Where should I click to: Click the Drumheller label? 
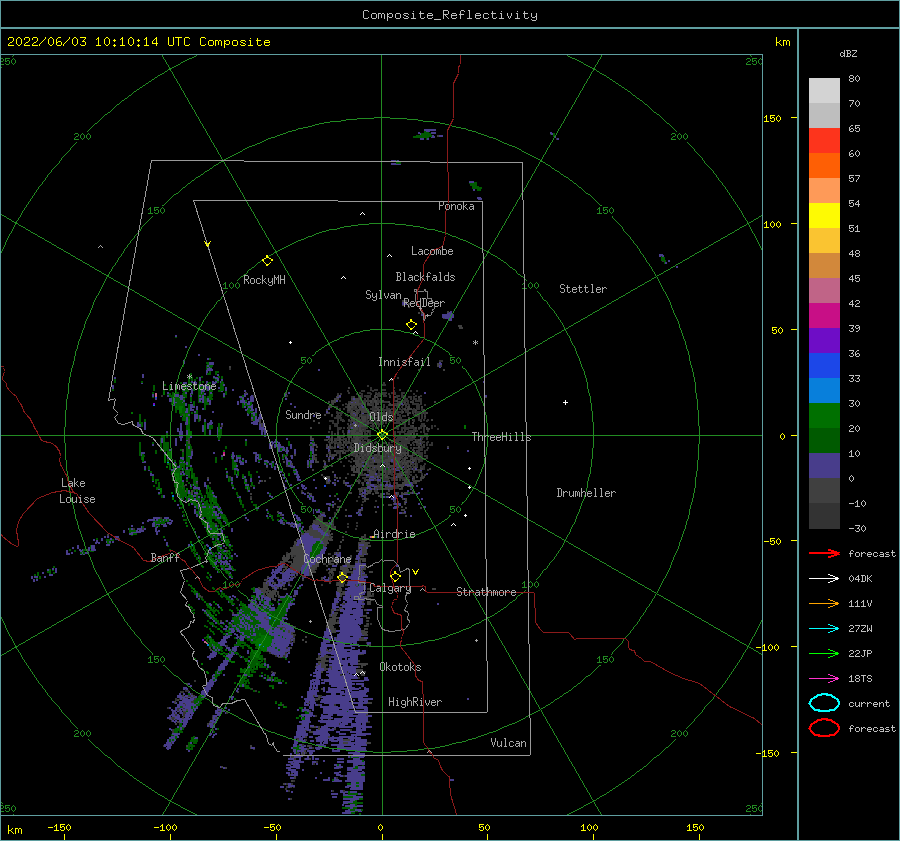(x=586, y=493)
